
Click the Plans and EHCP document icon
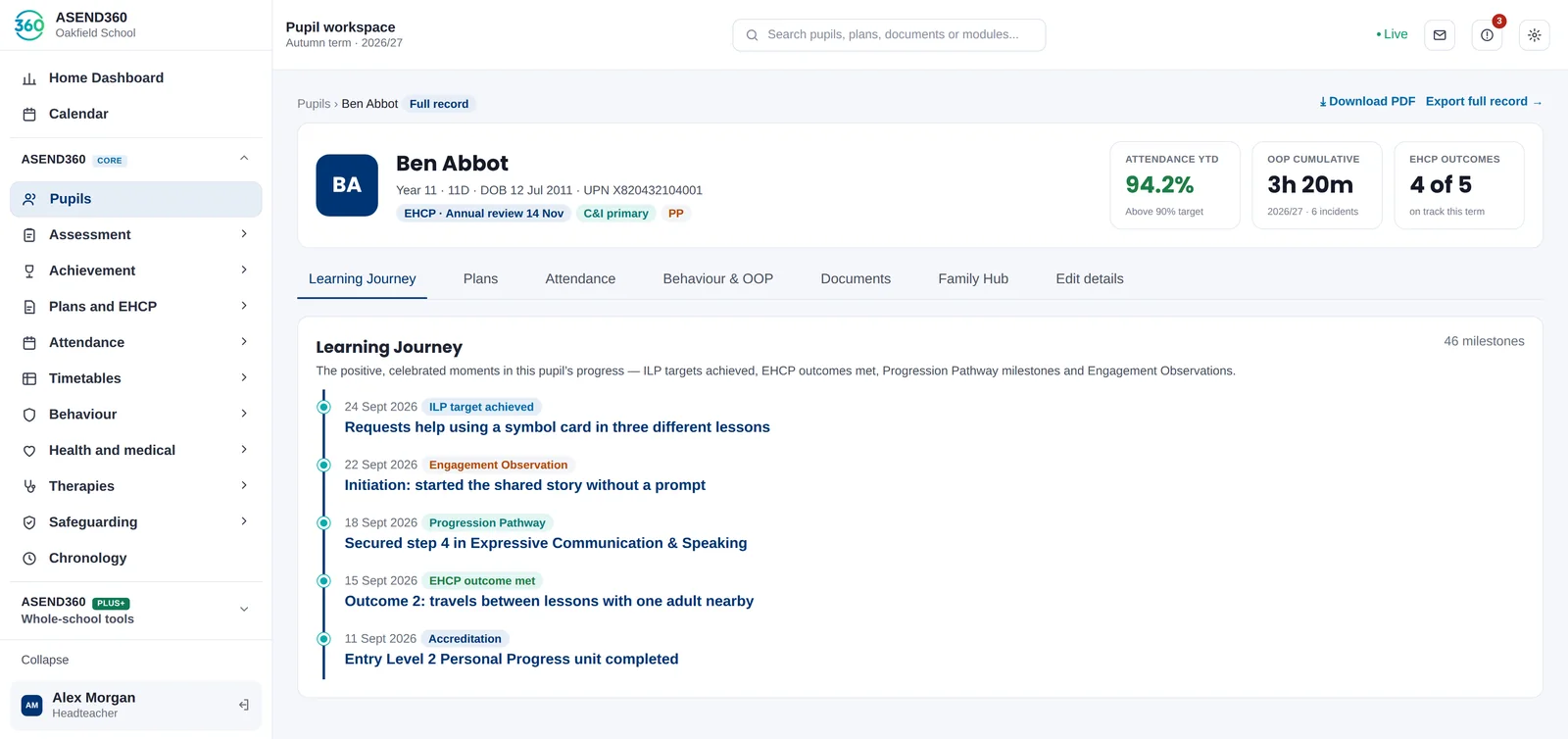(29, 307)
